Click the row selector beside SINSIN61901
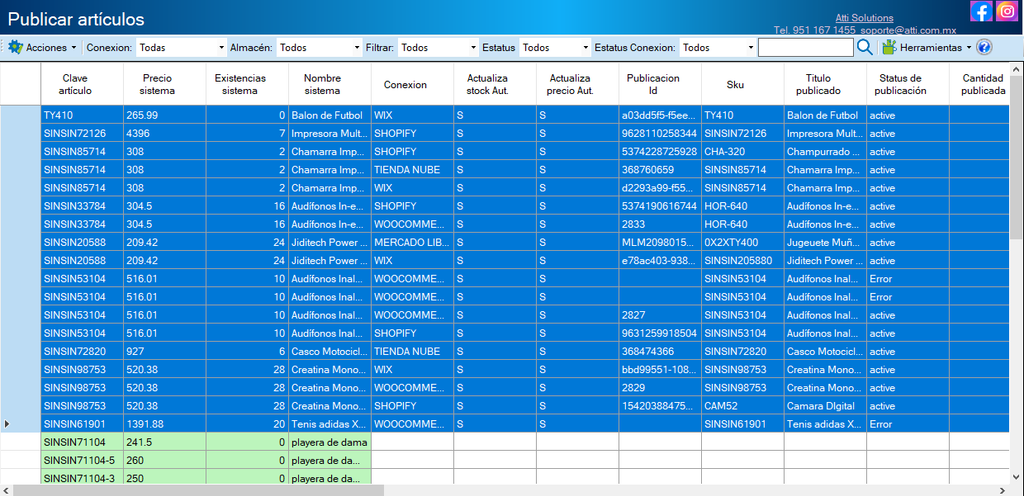The height and width of the screenshot is (496, 1024). coord(20,424)
